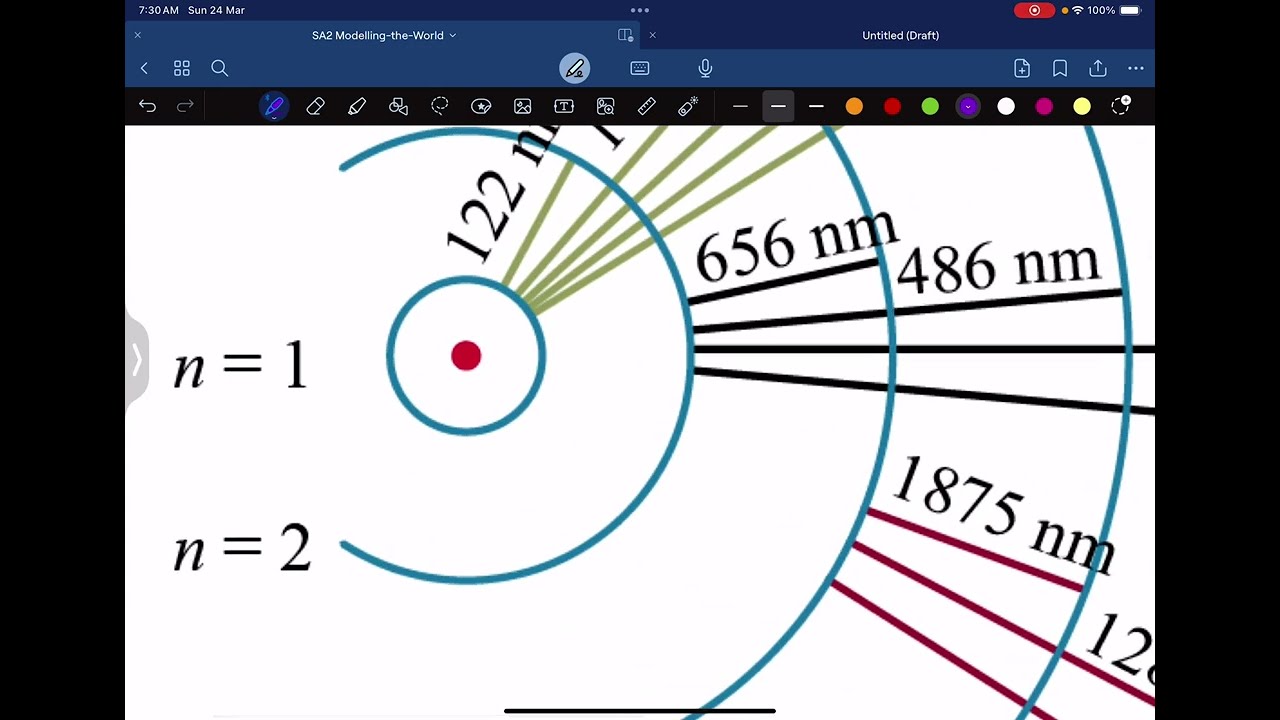This screenshot has width=1280, height=720.
Task: Select the Laser pointer tool
Action: point(688,106)
